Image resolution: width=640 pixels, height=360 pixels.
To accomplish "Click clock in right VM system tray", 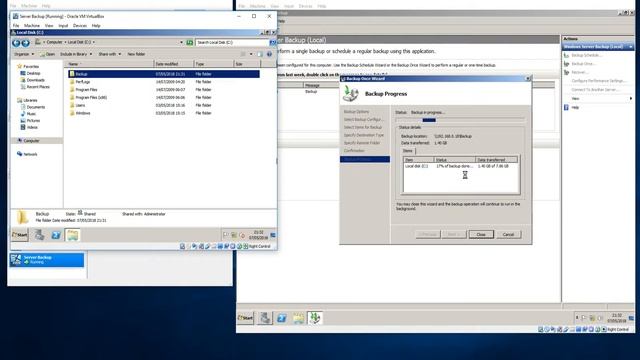I will click(617, 318).
